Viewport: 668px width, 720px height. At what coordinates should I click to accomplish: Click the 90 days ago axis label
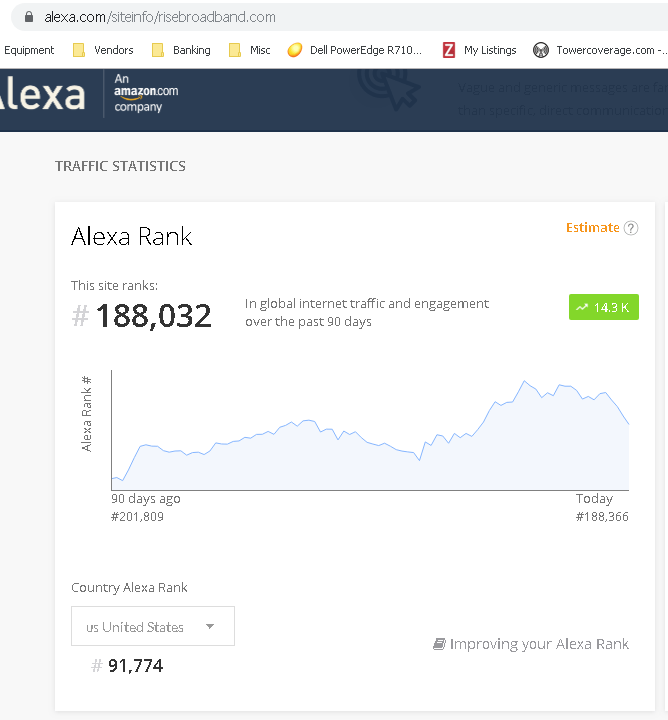146,499
